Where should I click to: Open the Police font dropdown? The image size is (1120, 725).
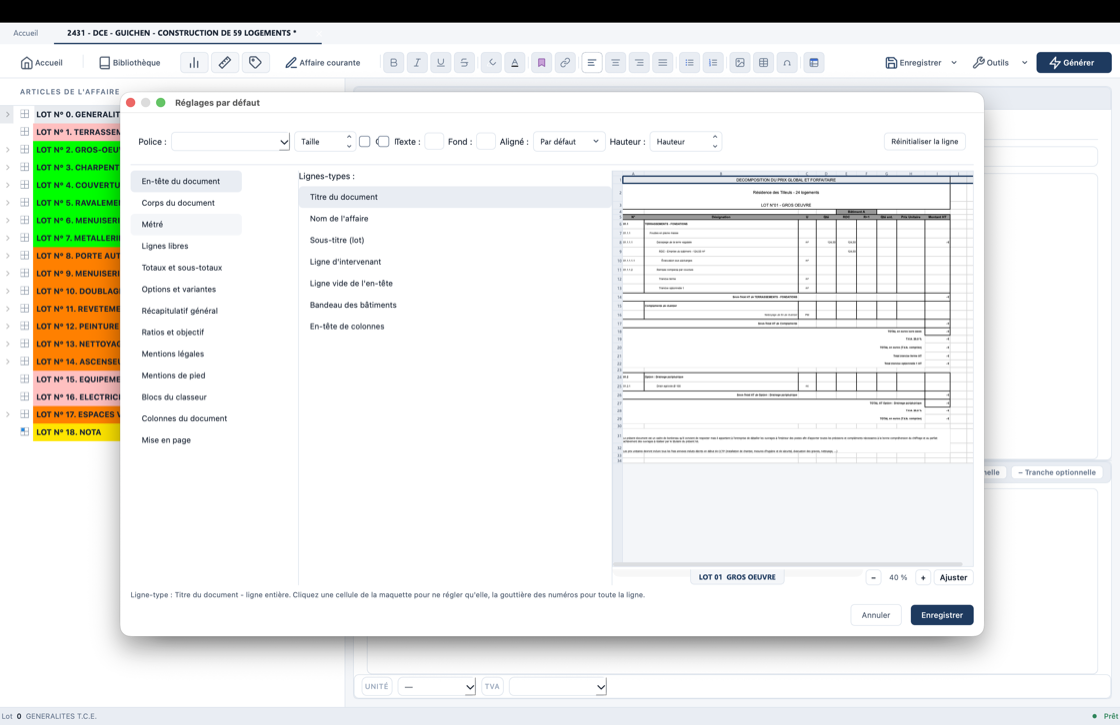[x=230, y=141]
